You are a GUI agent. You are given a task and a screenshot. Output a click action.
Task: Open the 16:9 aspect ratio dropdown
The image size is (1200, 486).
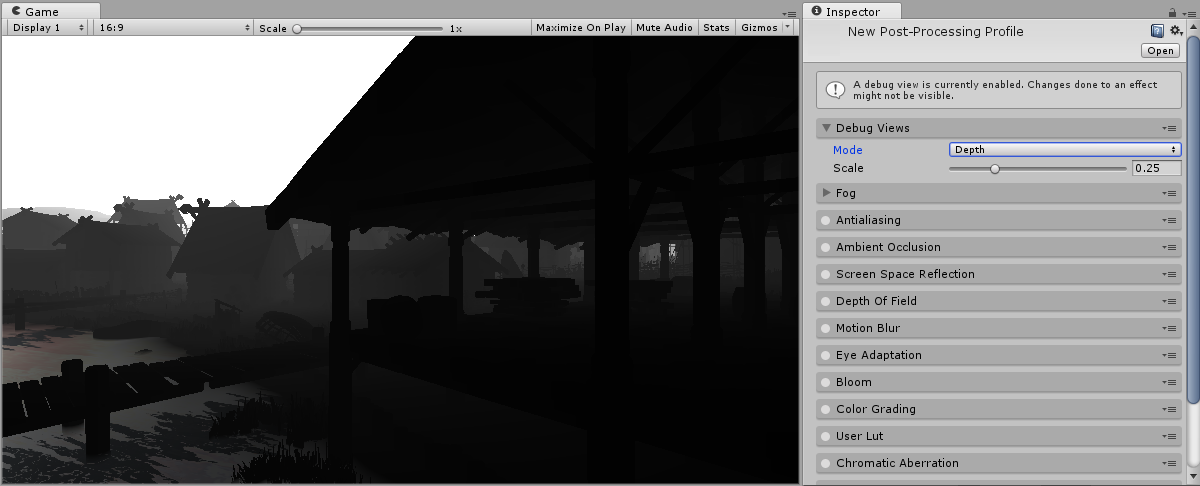(x=174, y=28)
